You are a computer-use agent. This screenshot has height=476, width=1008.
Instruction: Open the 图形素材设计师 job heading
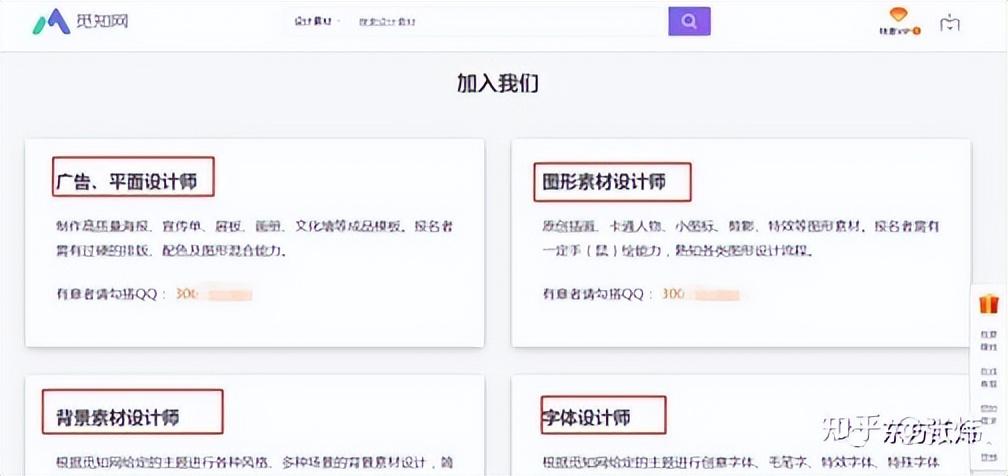coord(603,182)
